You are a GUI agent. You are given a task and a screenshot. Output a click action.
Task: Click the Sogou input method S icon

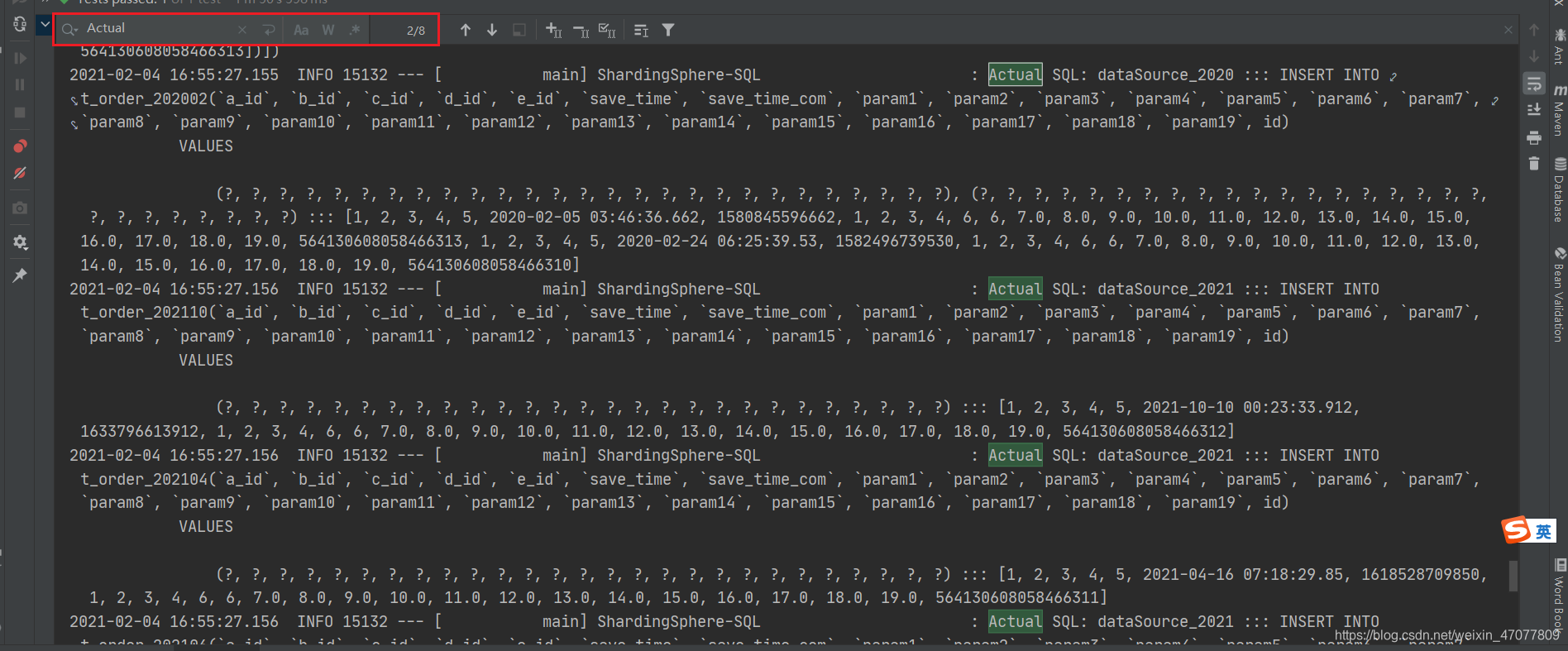click(x=1516, y=529)
